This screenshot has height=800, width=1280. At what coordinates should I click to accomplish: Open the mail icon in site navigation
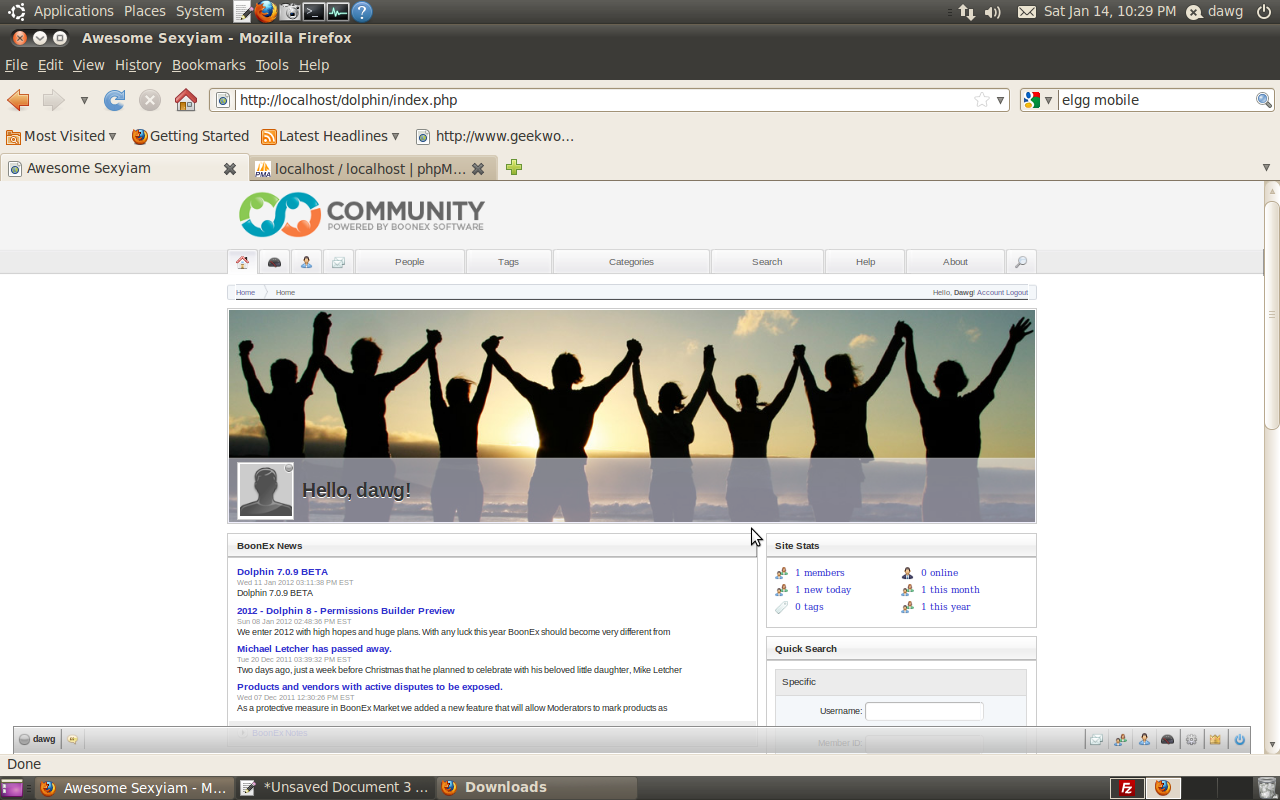tap(338, 262)
